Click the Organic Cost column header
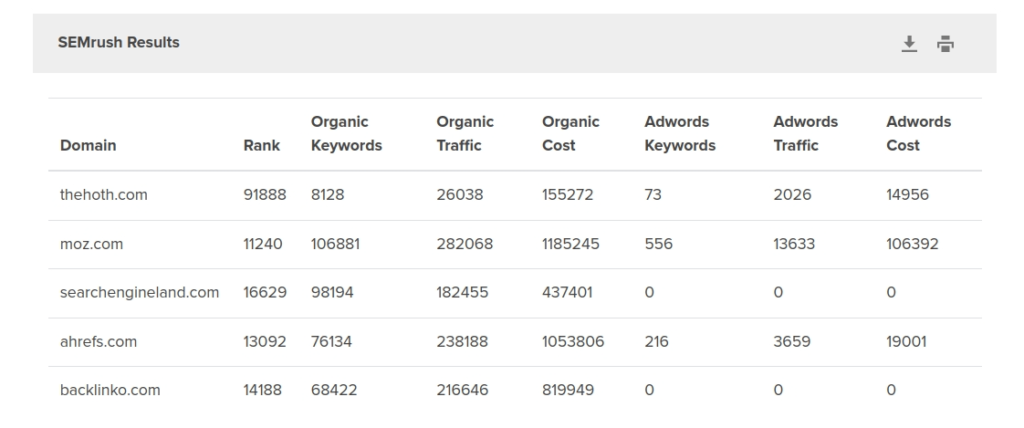Viewport: 1024px width, 428px height. 570,133
